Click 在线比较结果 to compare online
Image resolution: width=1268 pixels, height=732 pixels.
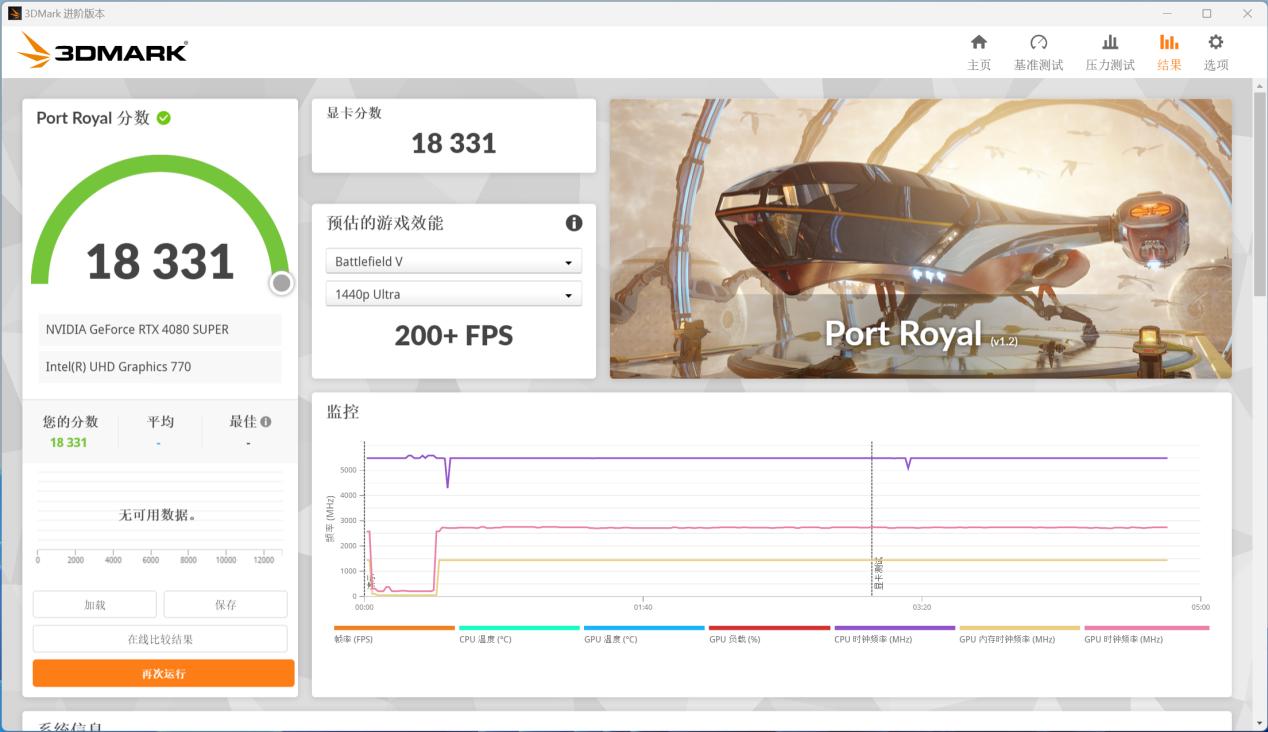coord(161,638)
